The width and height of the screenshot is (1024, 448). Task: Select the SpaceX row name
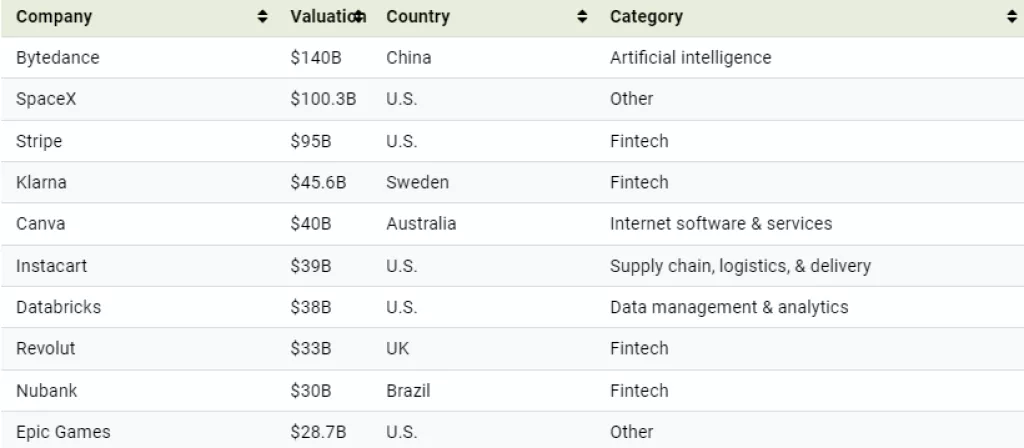(46, 99)
